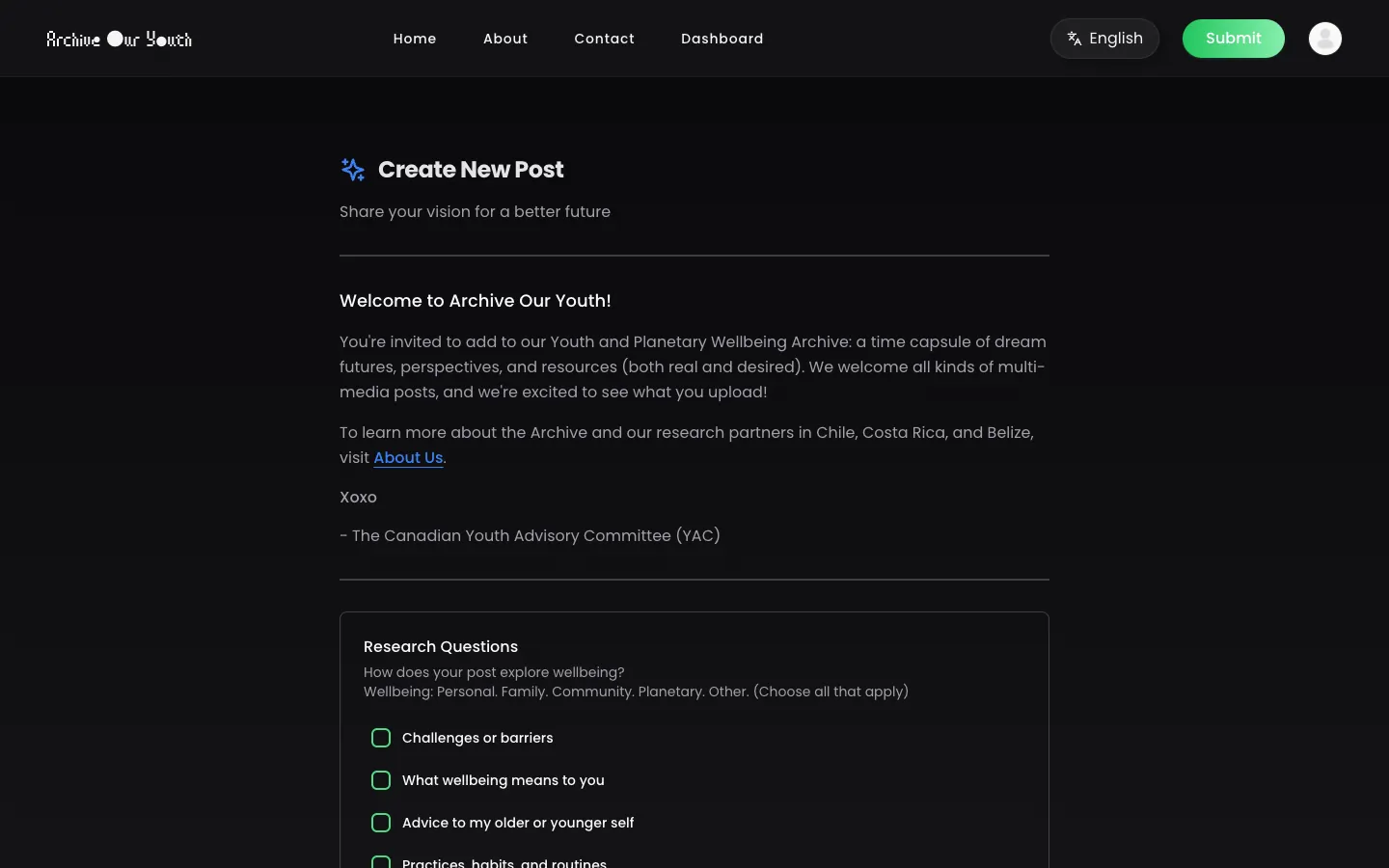This screenshot has width=1389, height=868.
Task: Open the English language selector
Action: coord(1104,39)
